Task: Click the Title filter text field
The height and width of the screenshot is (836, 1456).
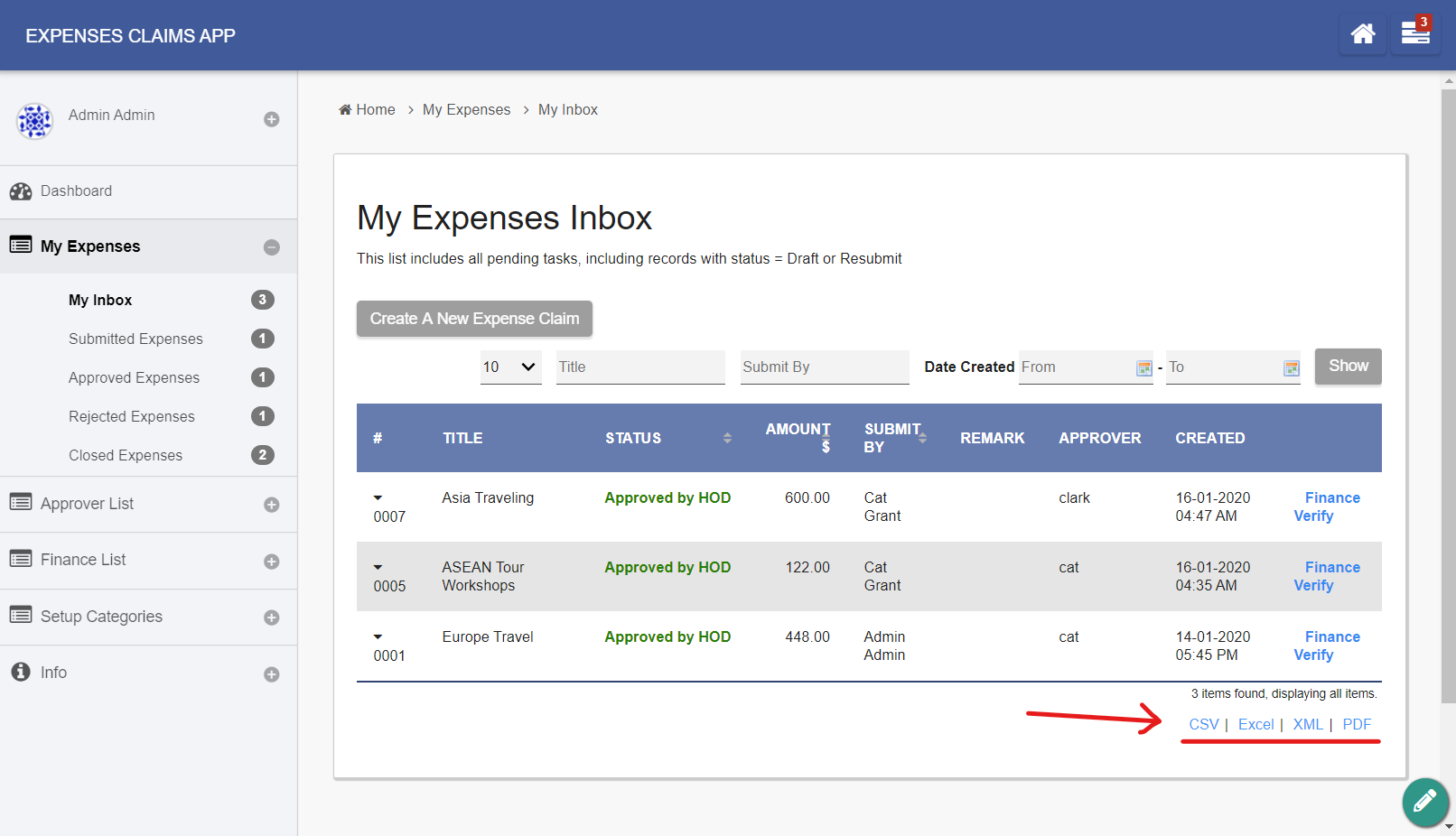Action: pyautogui.click(x=639, y=367)
